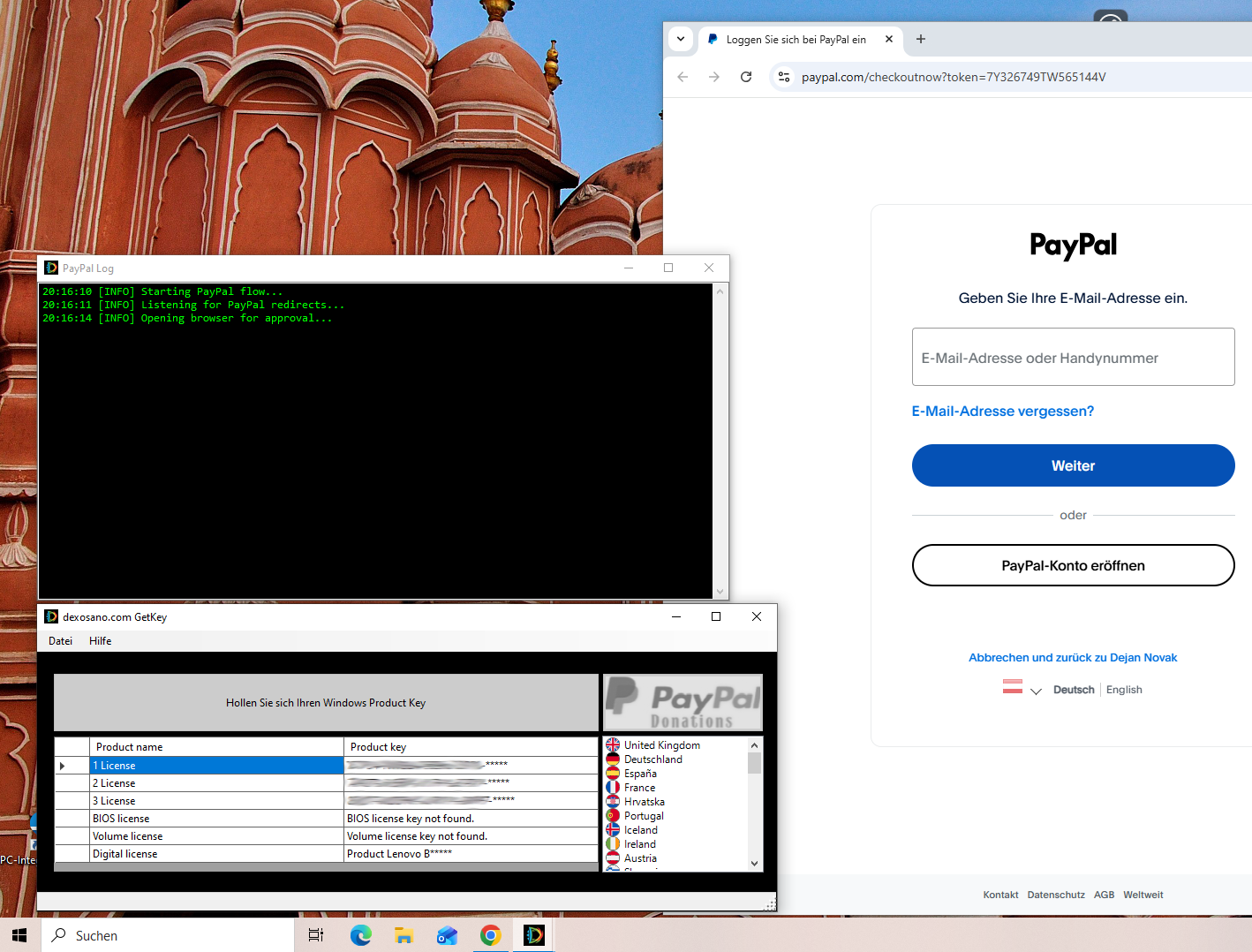Open PayPal-Konto eröffnen
The image size is (1252, 952).
(1073, 565)
